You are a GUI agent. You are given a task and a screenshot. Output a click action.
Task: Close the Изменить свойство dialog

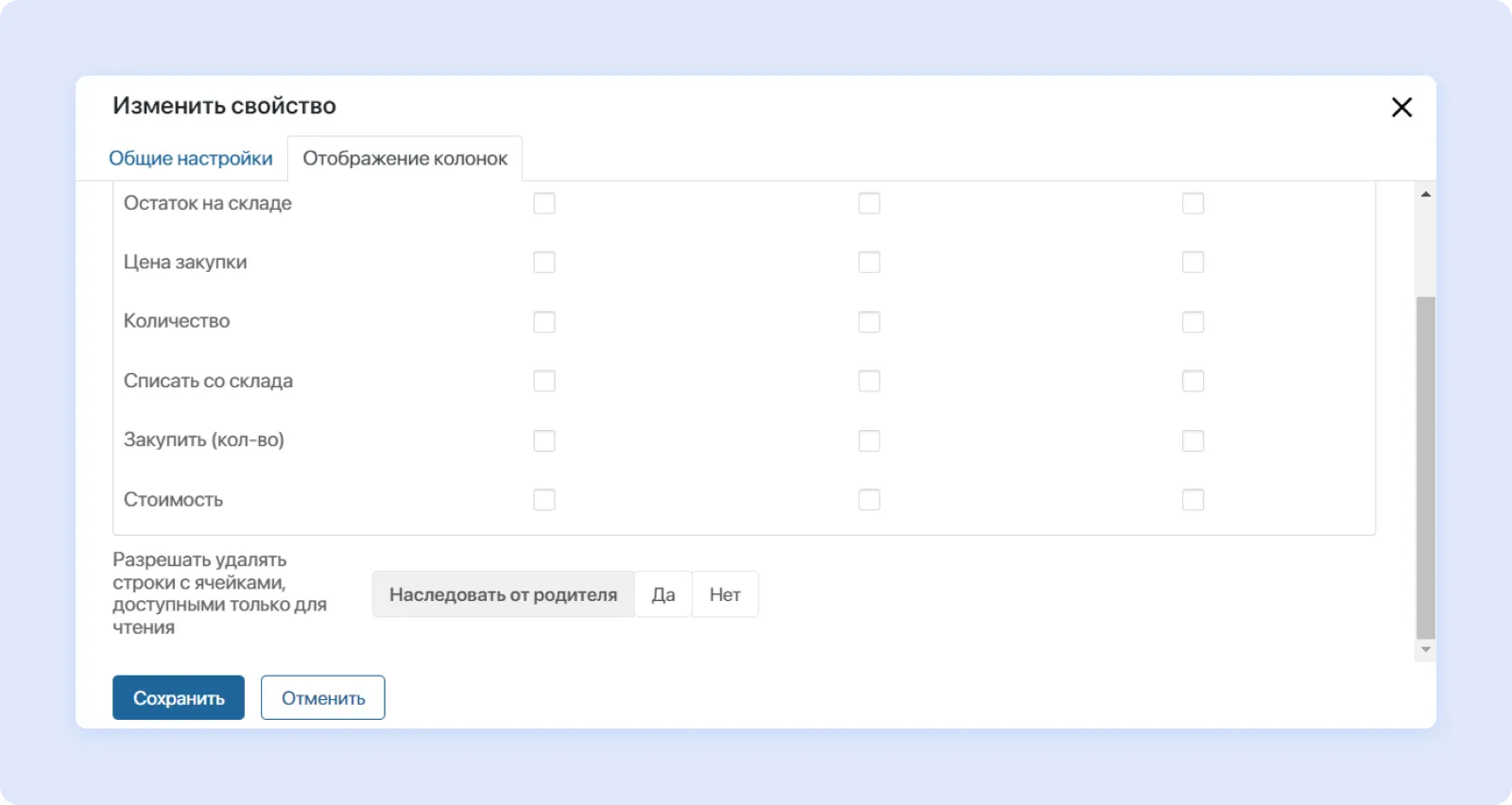click(1401, 108)
